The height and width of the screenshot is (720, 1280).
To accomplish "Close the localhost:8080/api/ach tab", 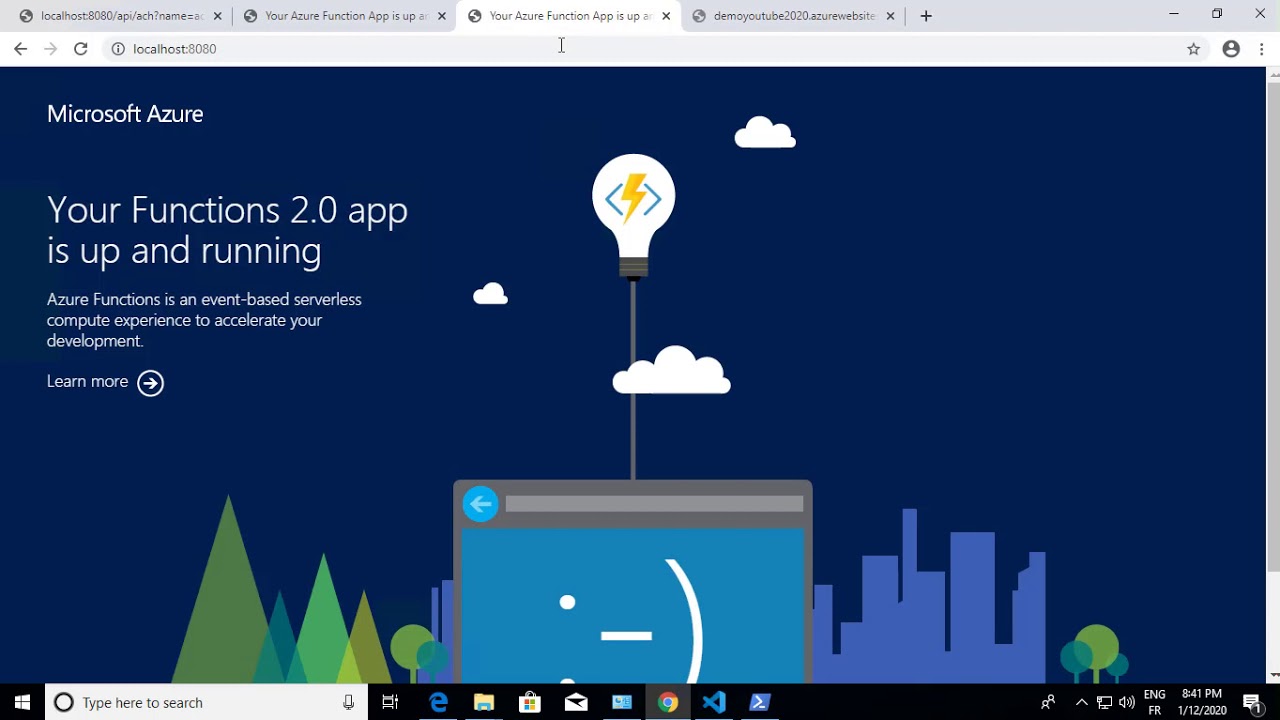I will point(217,16).
